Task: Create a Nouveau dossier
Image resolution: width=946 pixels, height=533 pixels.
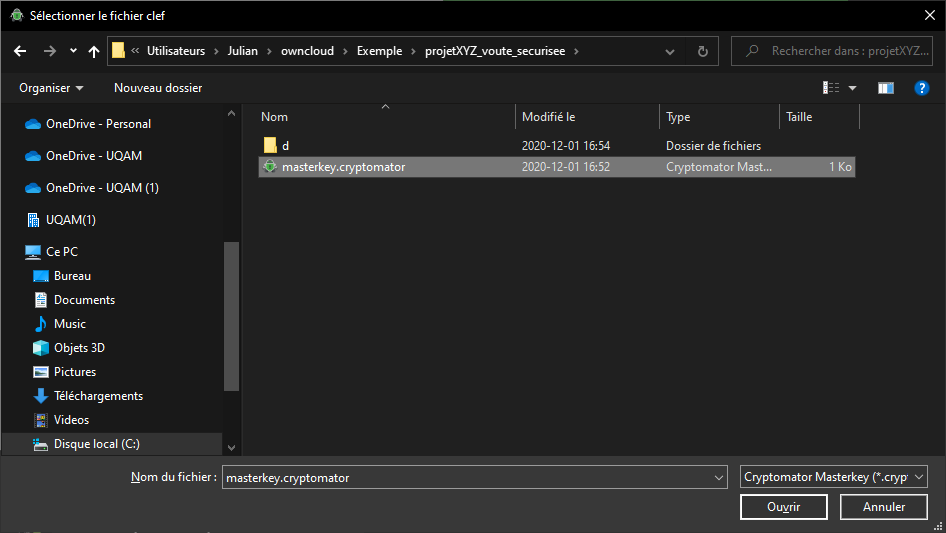Action: click(x=158, y=88)
